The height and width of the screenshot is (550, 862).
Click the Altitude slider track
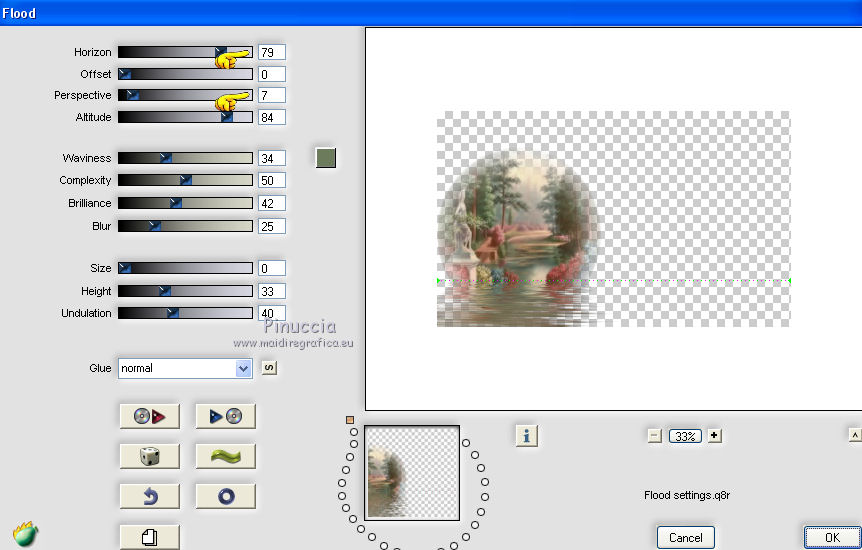tap(185, 117)
